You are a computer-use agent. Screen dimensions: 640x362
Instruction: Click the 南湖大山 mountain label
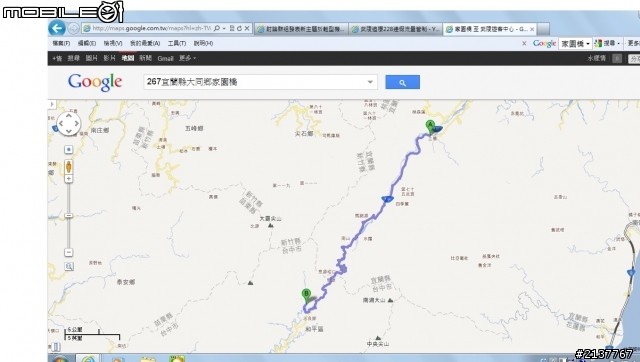coord(374,300)
